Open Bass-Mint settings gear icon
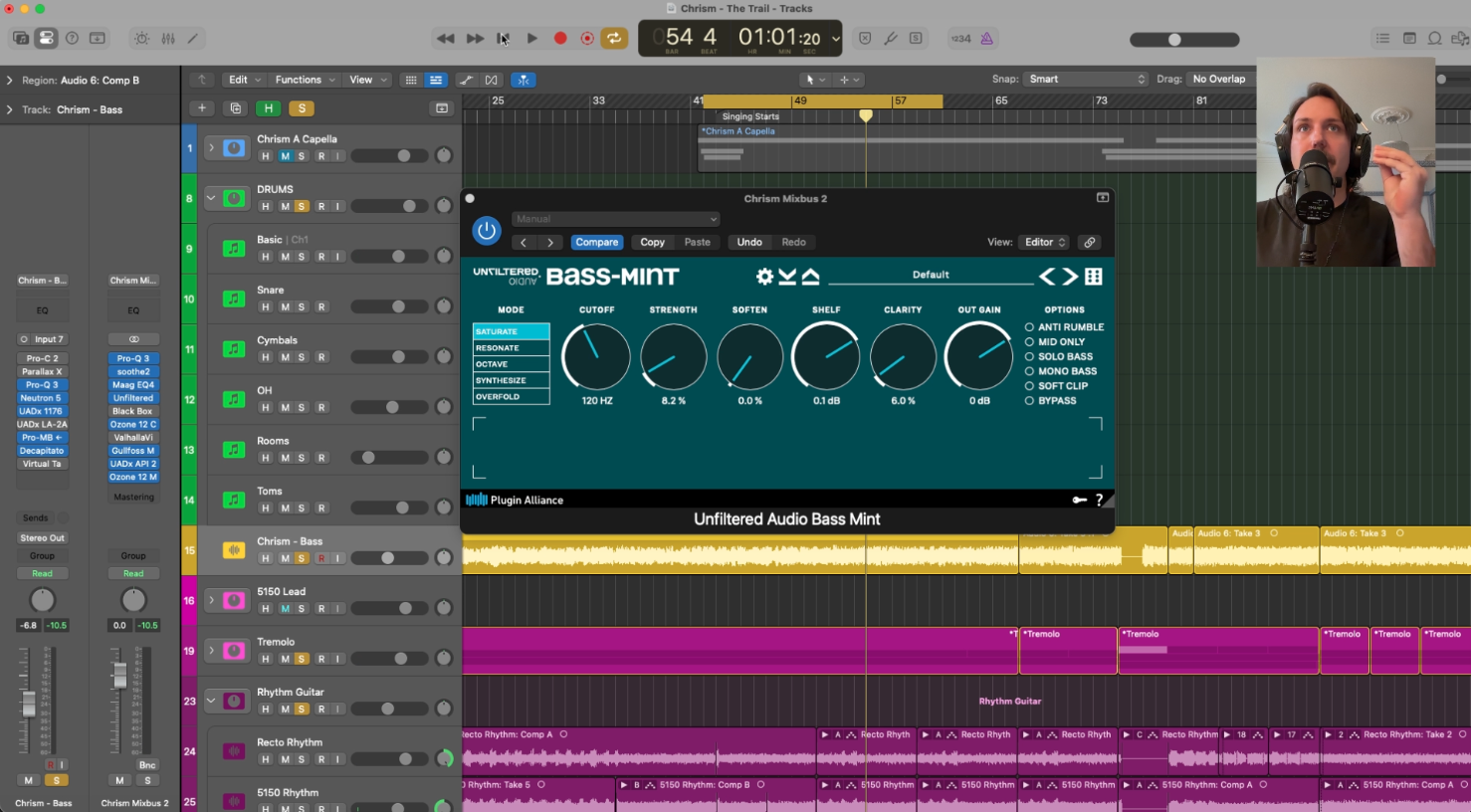Screen dimensions: 1471x812 click(x=764, y=277)
